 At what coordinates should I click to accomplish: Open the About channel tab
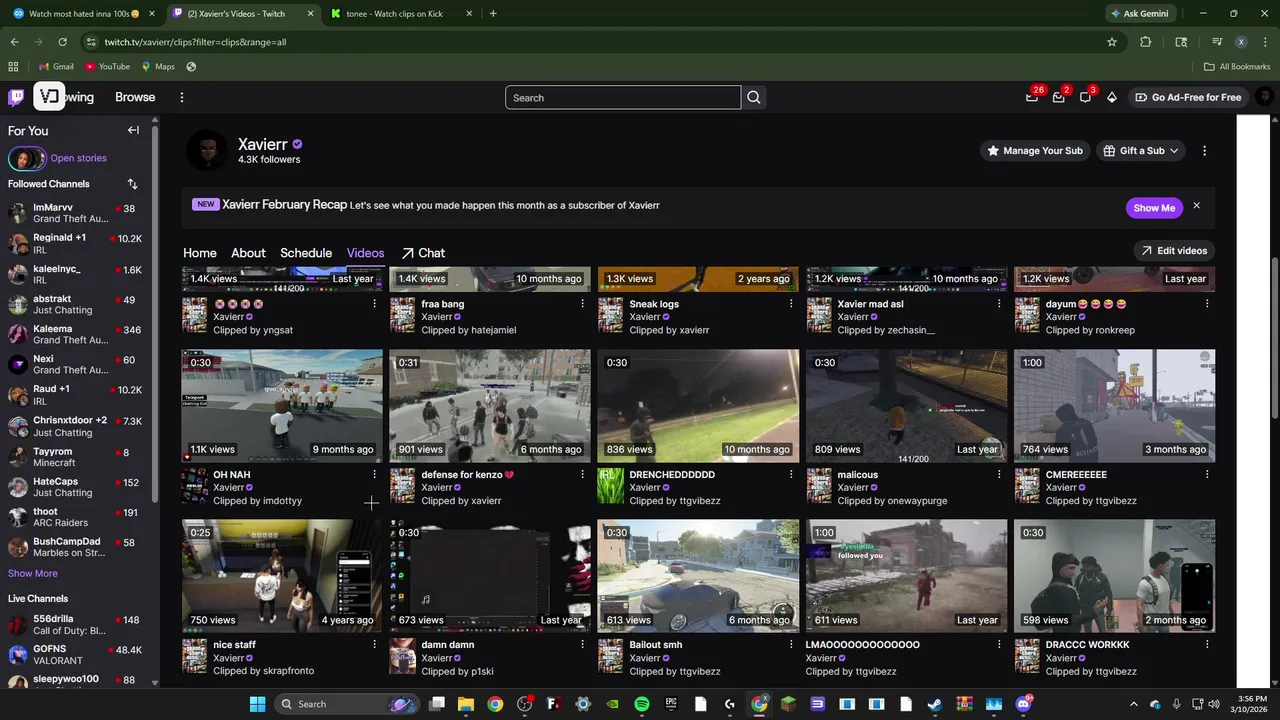[x=248, y=253]
